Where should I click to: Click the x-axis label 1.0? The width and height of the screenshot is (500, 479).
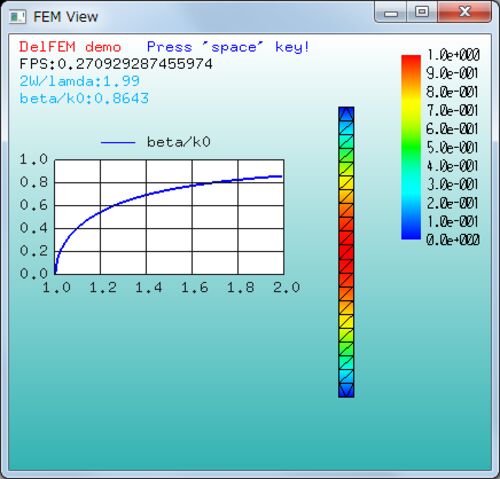point(56,287)
